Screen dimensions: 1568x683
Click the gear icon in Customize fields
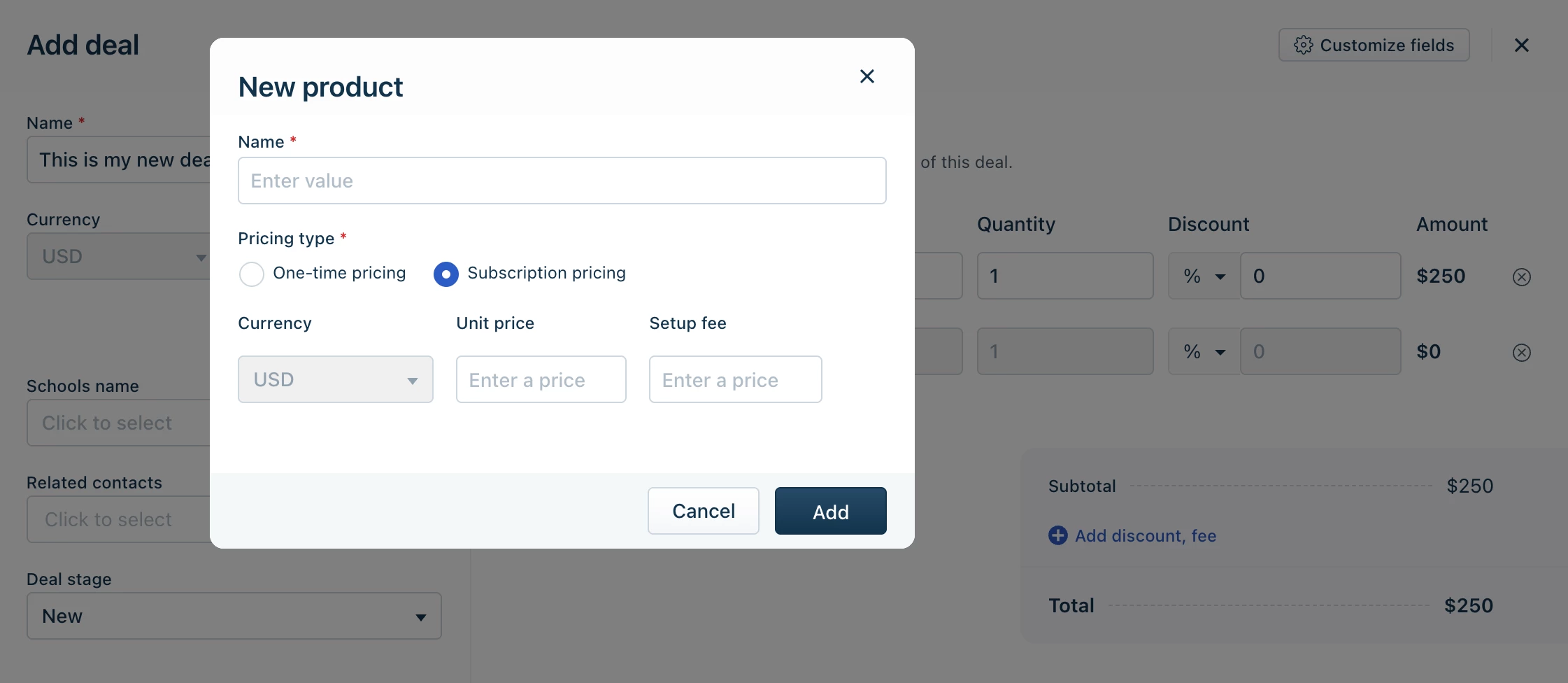point(1303,45)
